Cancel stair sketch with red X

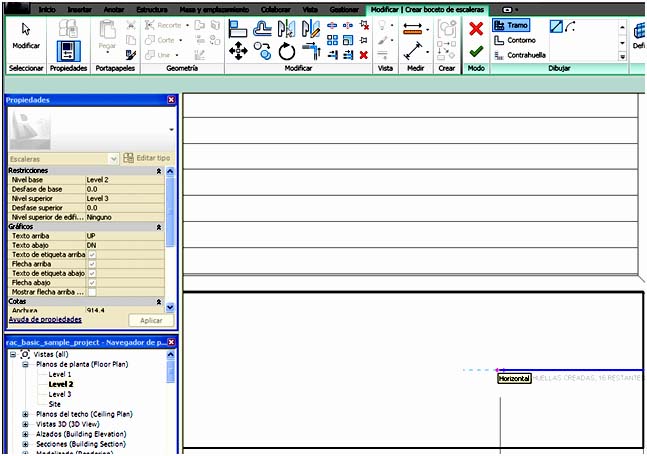click(476, 29)
